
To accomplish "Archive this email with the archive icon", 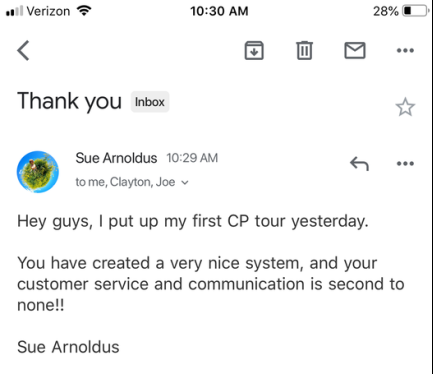I will [254, 50].
